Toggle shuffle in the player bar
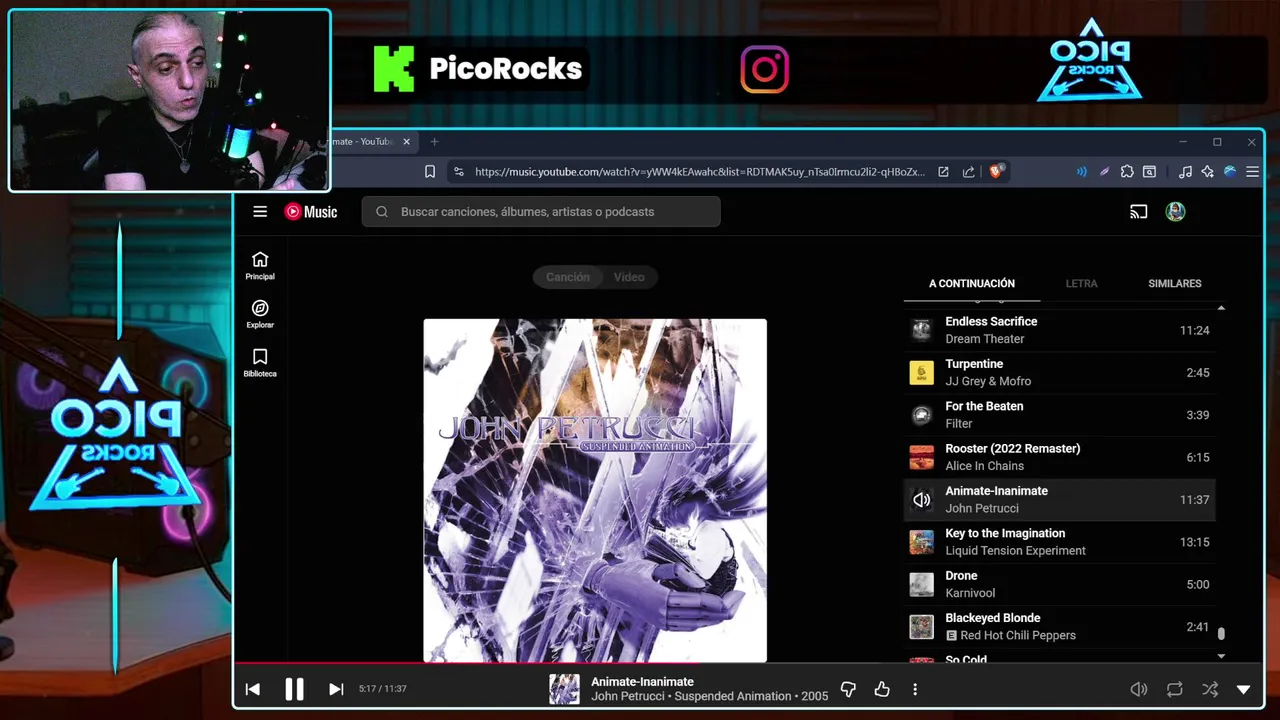The width and height of the screenshot is (1280, 720). (x=1210, y=689)
